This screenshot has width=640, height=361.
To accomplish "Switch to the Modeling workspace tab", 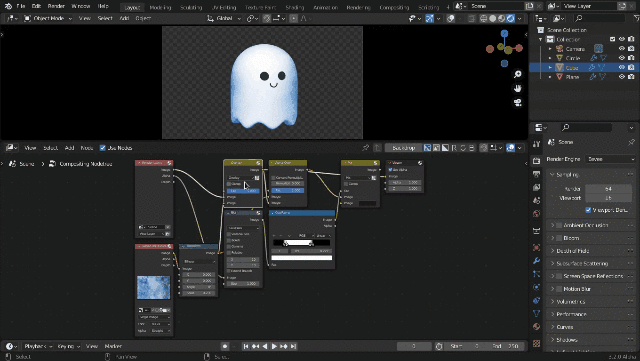I will [x=160, y=7].
